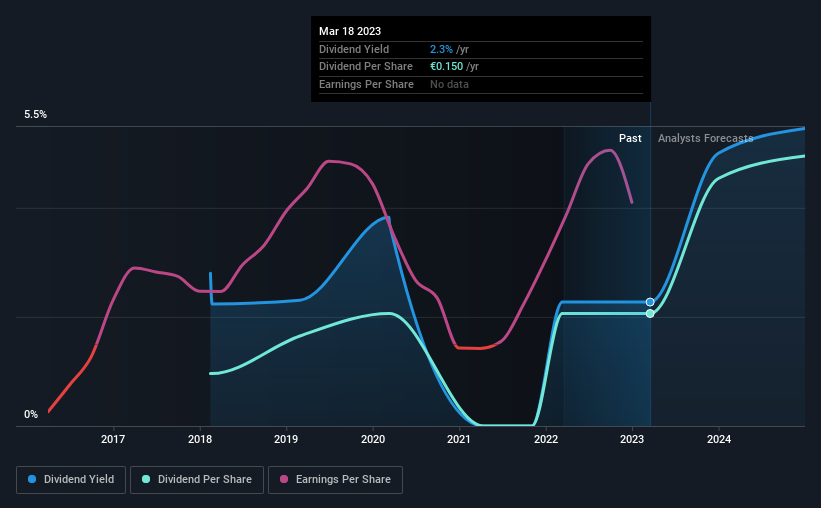Click the 2018 x-axis label
This screenshot has width=821, height=508.
200,439
